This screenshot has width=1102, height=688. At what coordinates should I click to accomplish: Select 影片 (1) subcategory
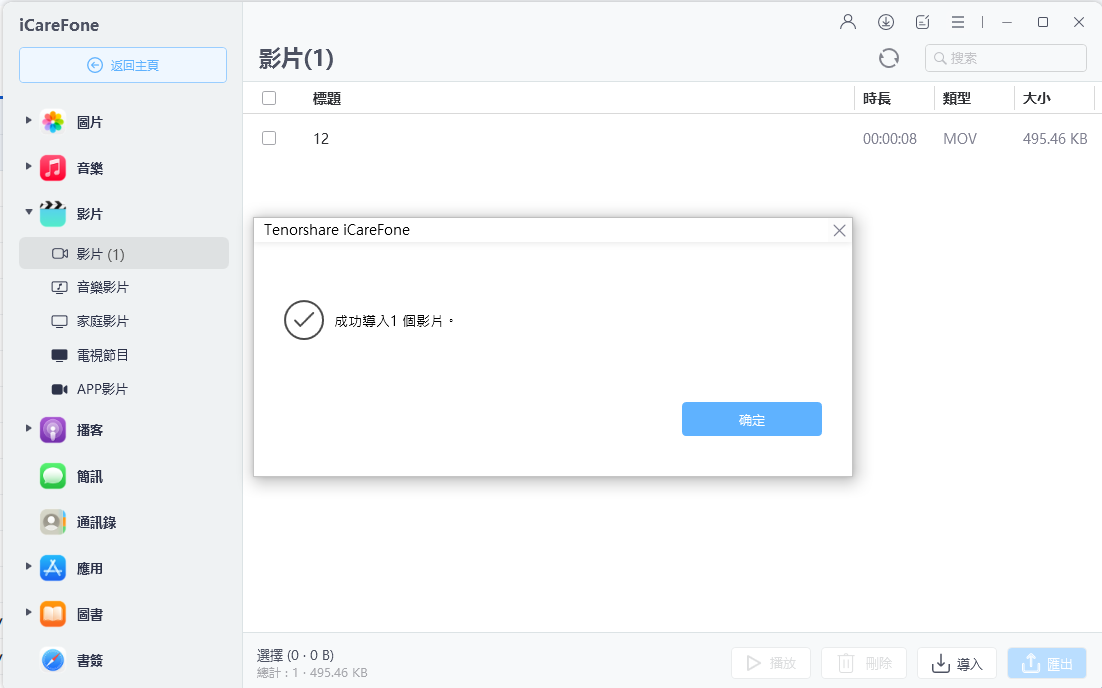pyautogui.click(x=124, y=253)
